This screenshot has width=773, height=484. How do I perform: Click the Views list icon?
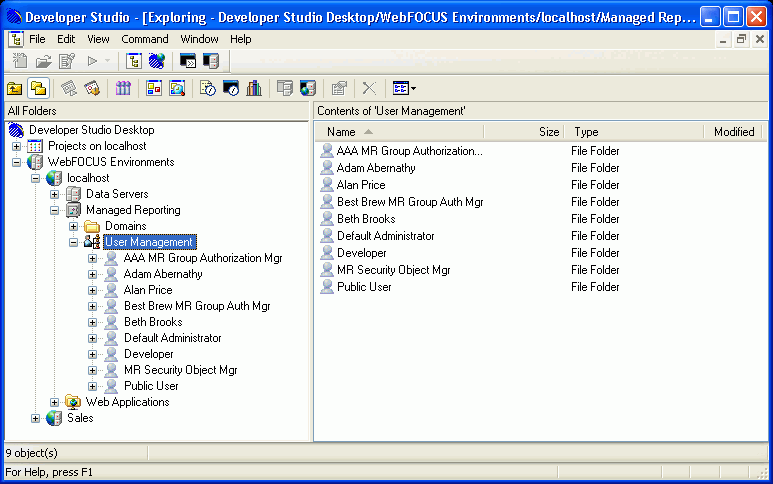(x=400, y=89)
